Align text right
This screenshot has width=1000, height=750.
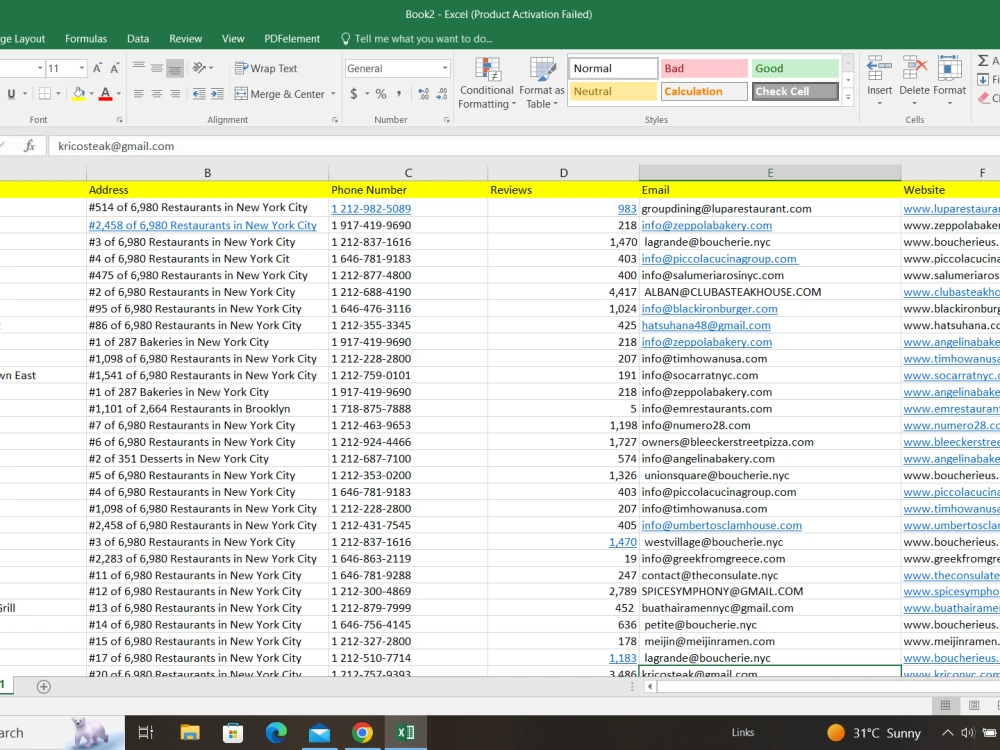click(175, 94)
